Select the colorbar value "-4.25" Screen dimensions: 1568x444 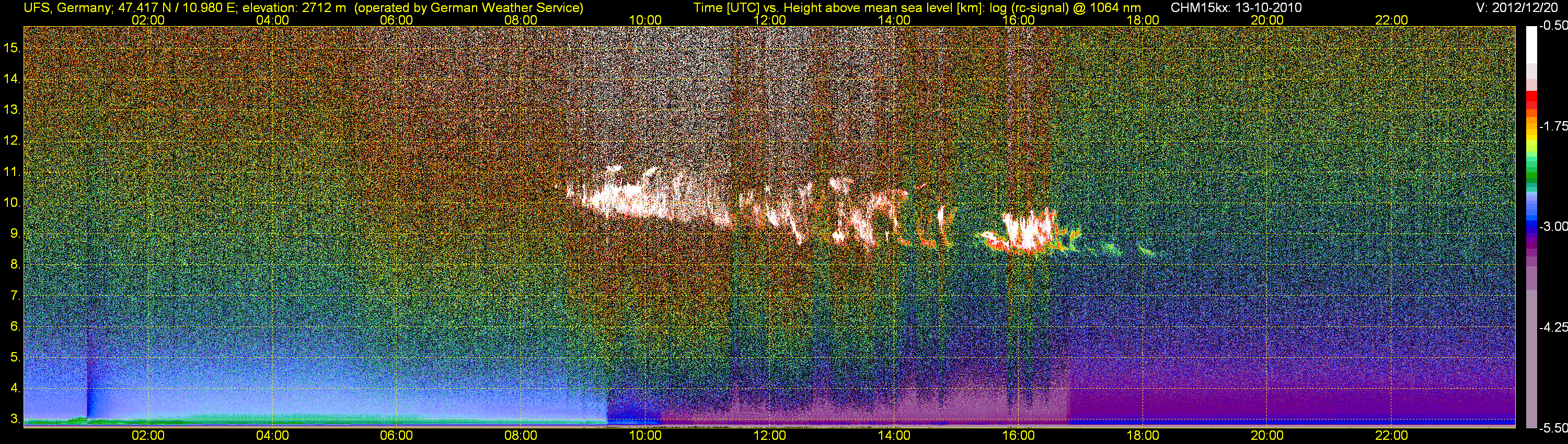coord(1553,327)
